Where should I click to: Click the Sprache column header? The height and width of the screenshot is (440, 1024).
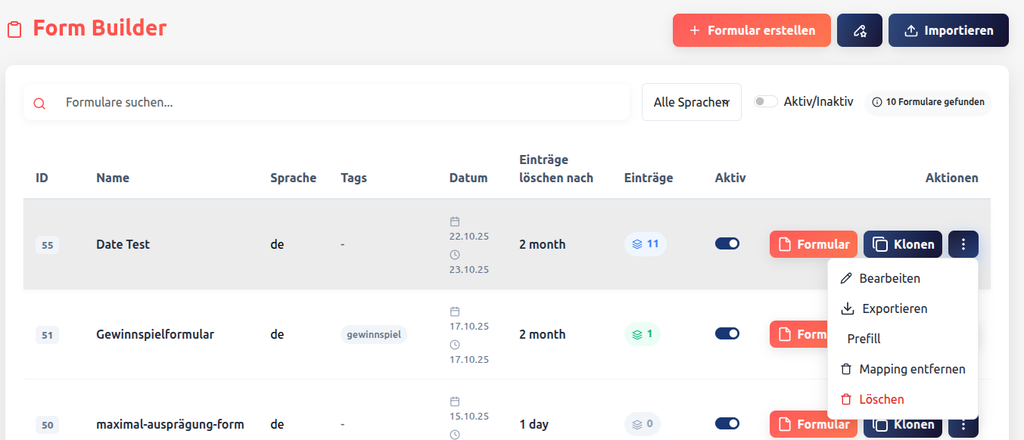(293, 178)
